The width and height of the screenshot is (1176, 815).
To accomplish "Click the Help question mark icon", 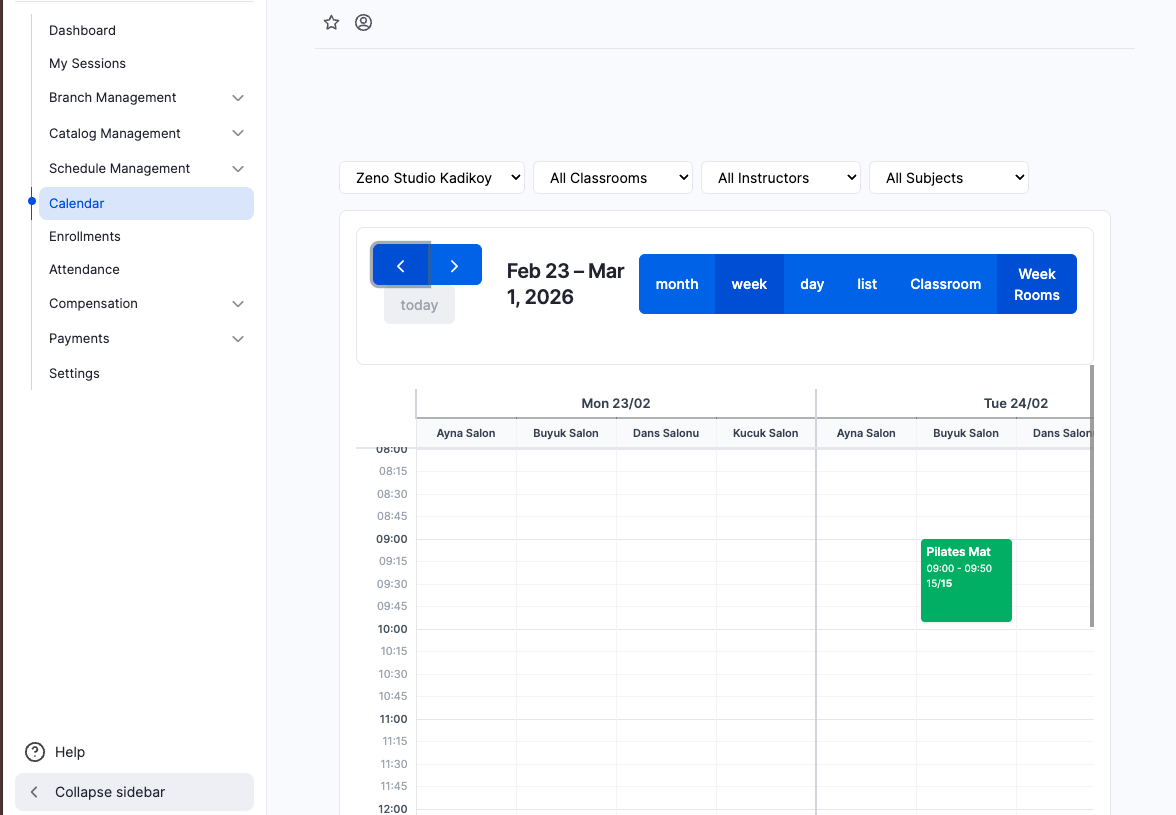I will tap(35, 752).
